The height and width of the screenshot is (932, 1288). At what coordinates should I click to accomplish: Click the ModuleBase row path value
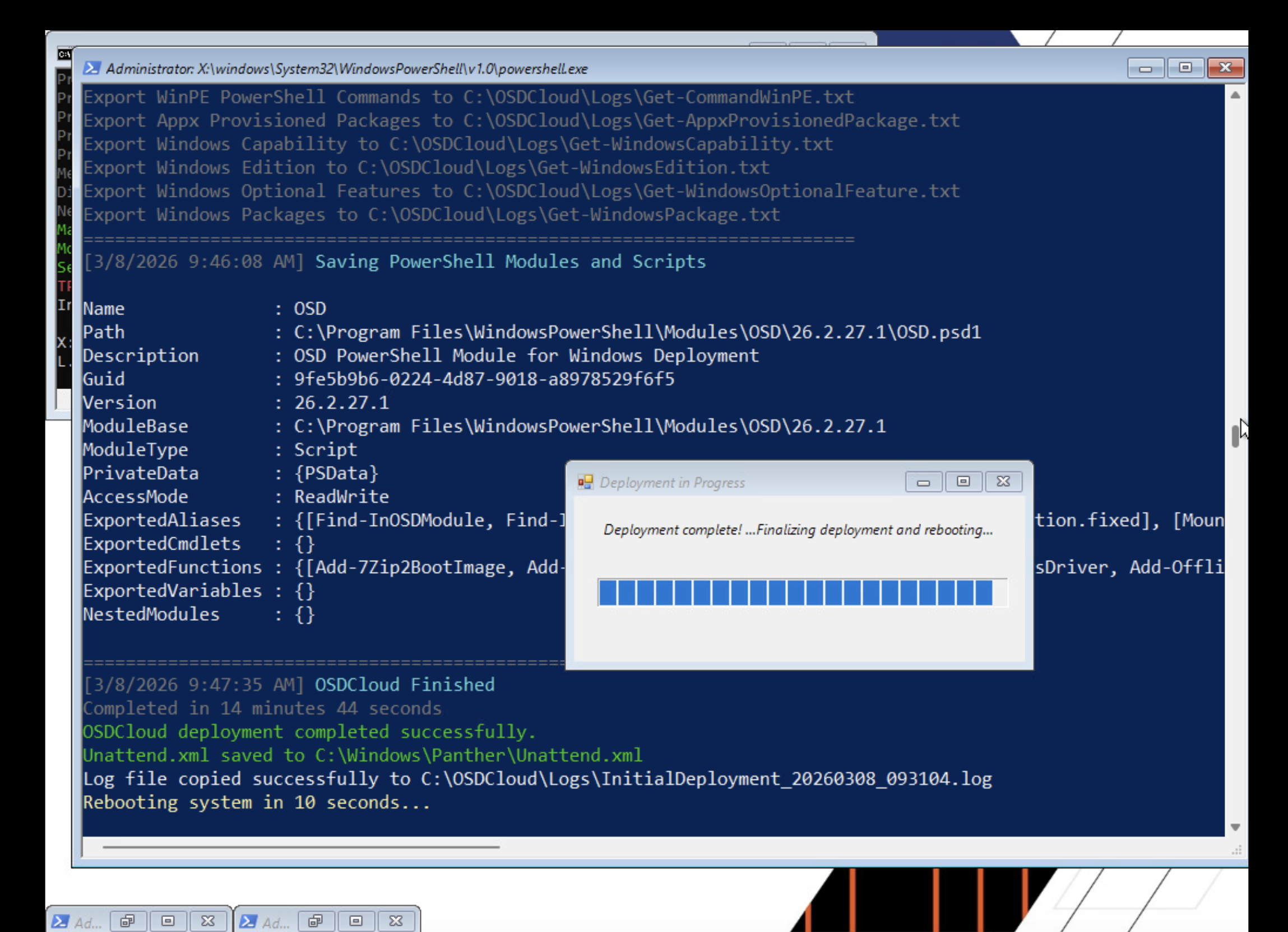590,426
